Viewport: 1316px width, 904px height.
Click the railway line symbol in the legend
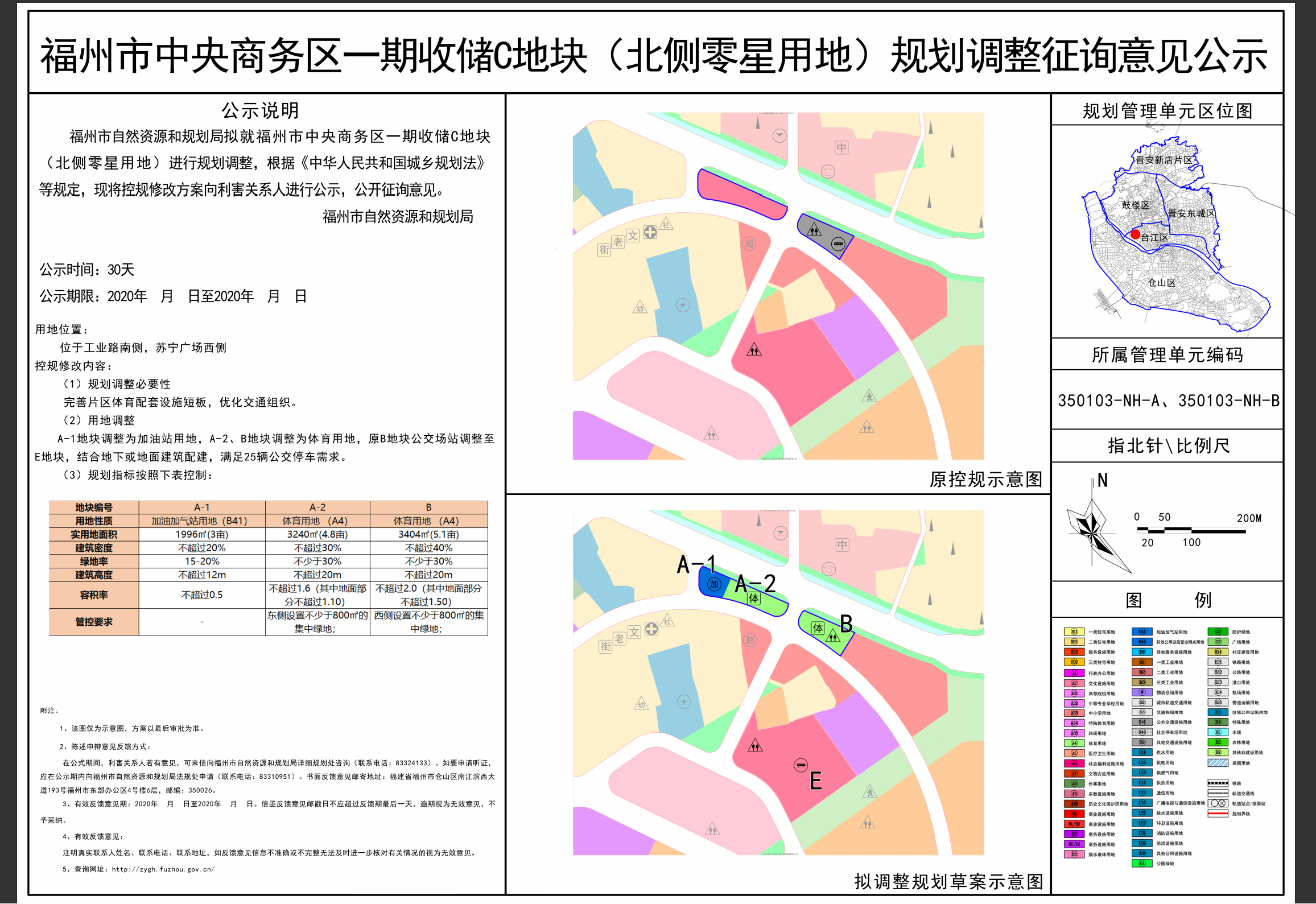coord(1218,783)
